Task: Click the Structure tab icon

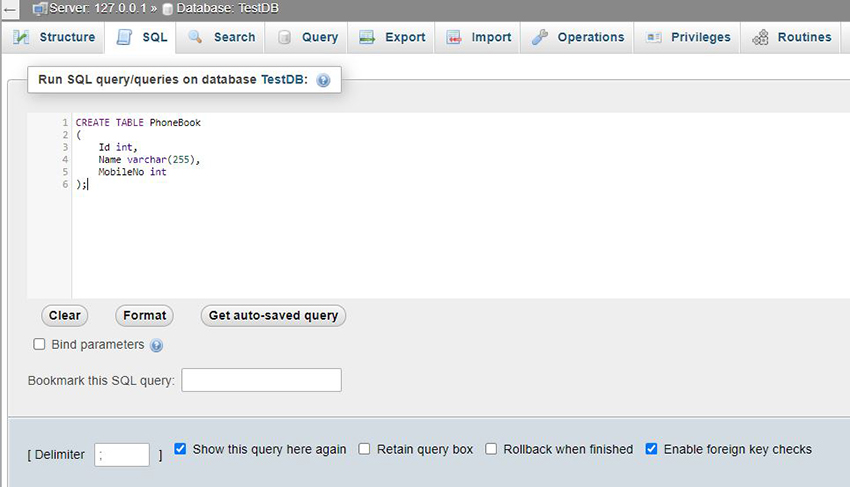Action: pos(21,37)
